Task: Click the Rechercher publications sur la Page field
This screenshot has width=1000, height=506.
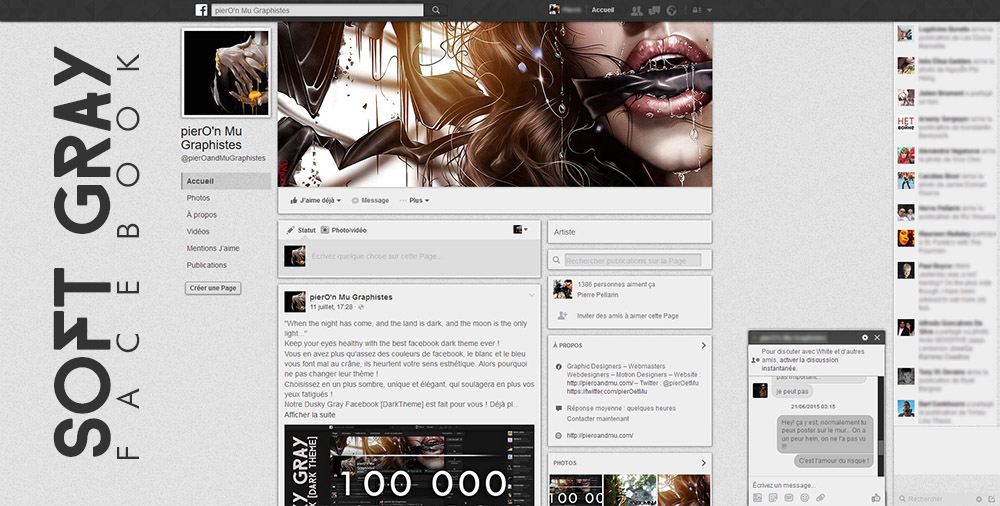Action: 632,260
